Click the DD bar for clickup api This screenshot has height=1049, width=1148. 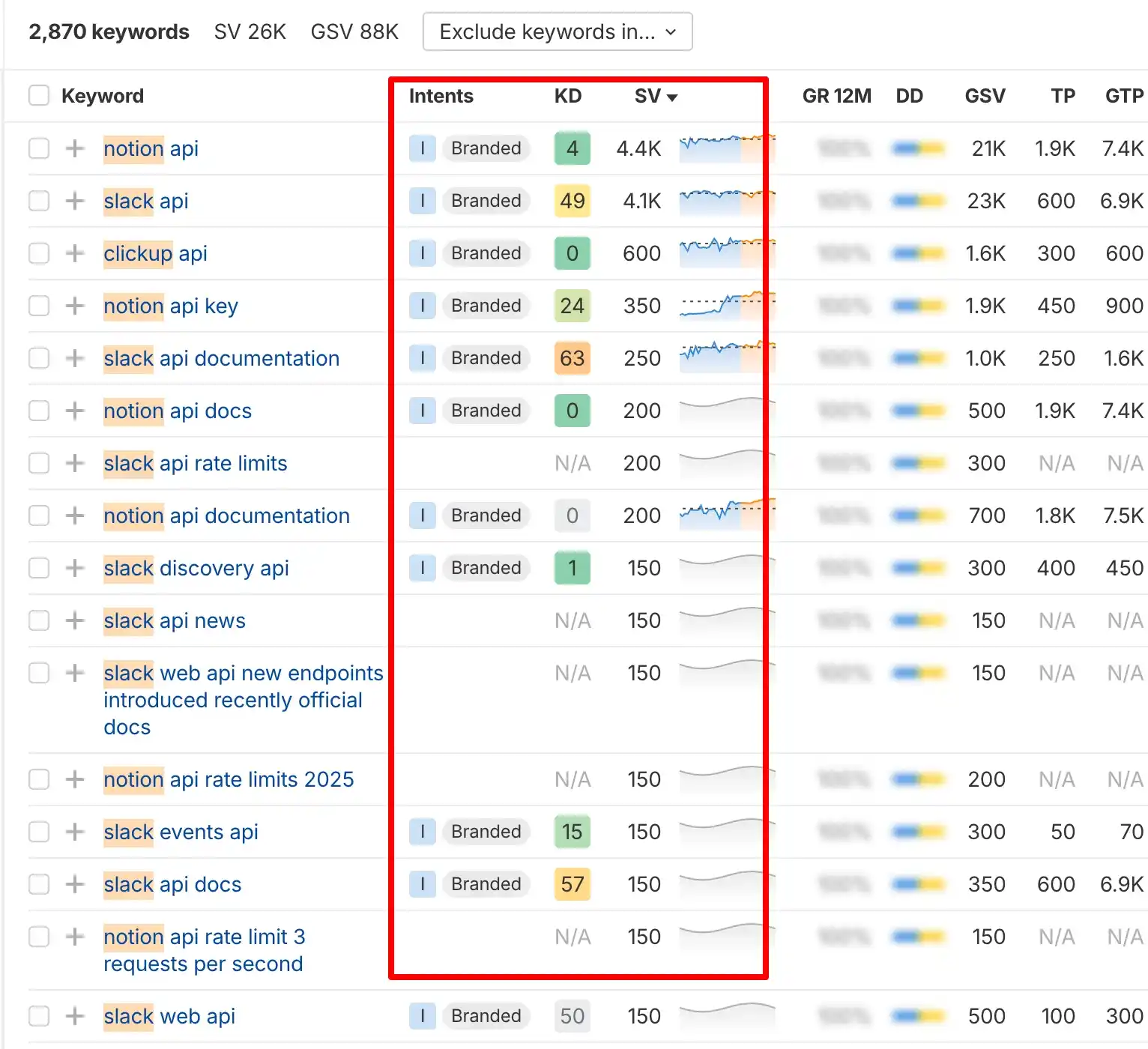(918, 253)
